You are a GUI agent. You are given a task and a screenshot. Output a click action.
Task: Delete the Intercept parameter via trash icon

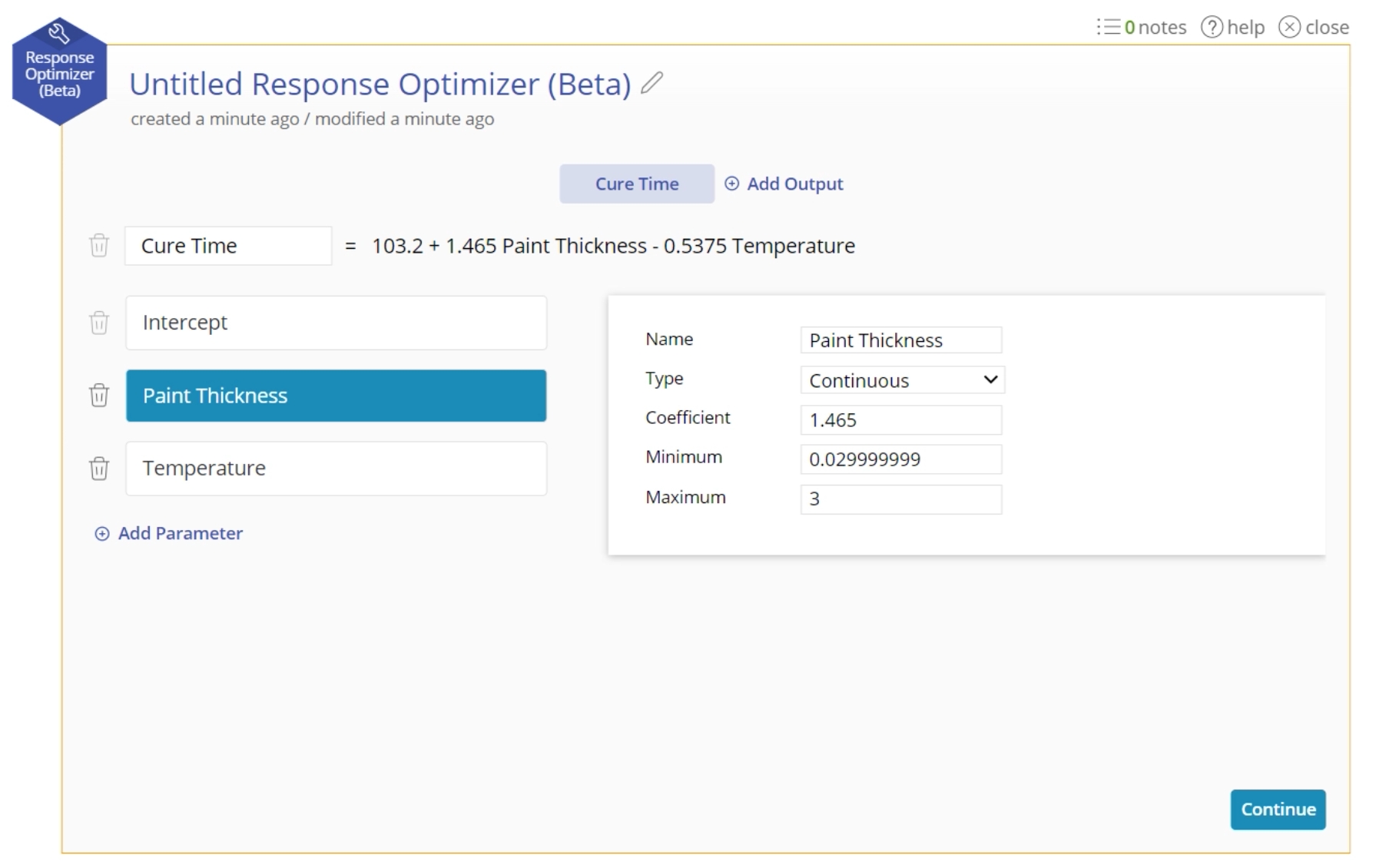point(99,323)
